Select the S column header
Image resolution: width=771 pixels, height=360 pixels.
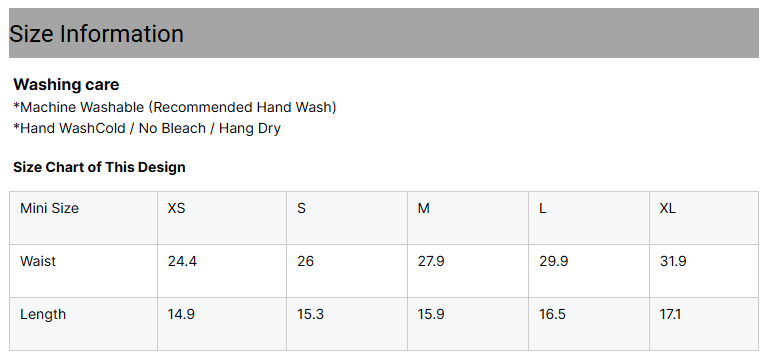coord(347,218)
